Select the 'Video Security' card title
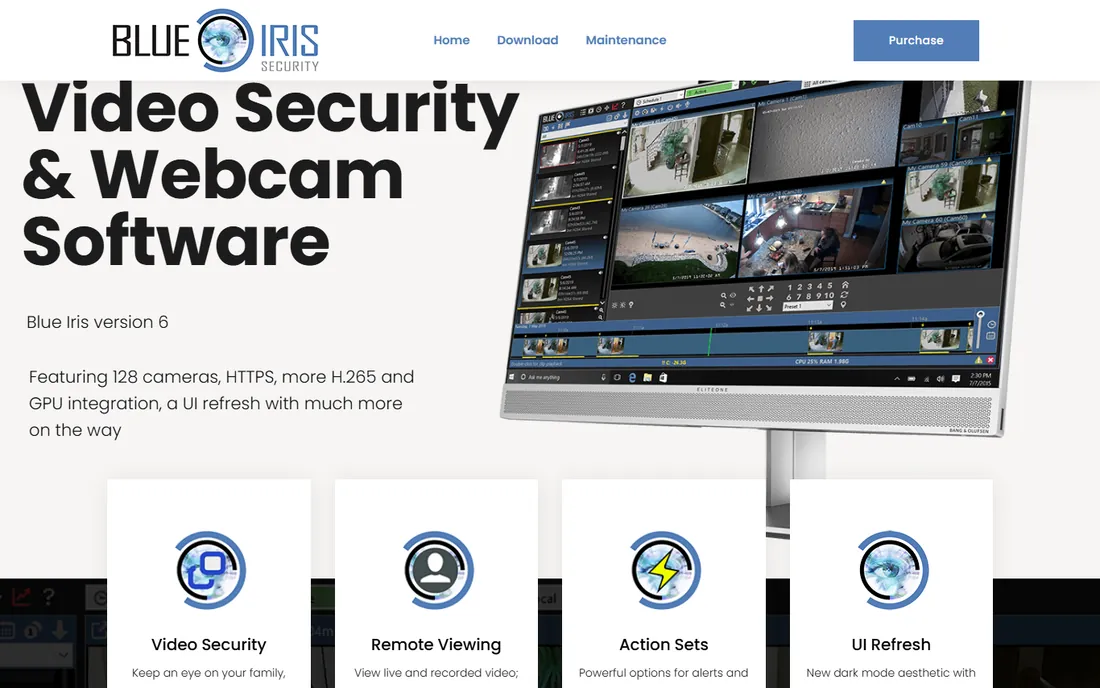 [x=209, y=644]
